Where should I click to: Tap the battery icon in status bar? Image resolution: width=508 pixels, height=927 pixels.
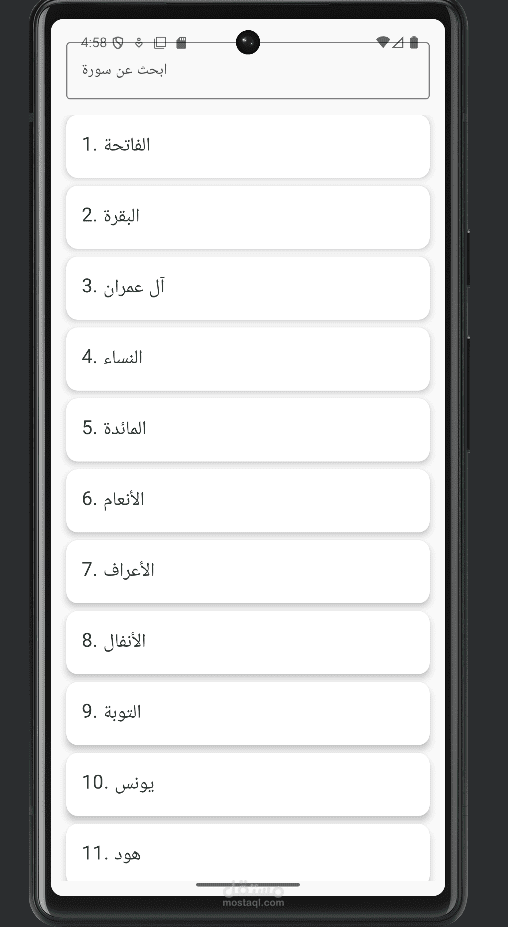(x=414, y=42)
